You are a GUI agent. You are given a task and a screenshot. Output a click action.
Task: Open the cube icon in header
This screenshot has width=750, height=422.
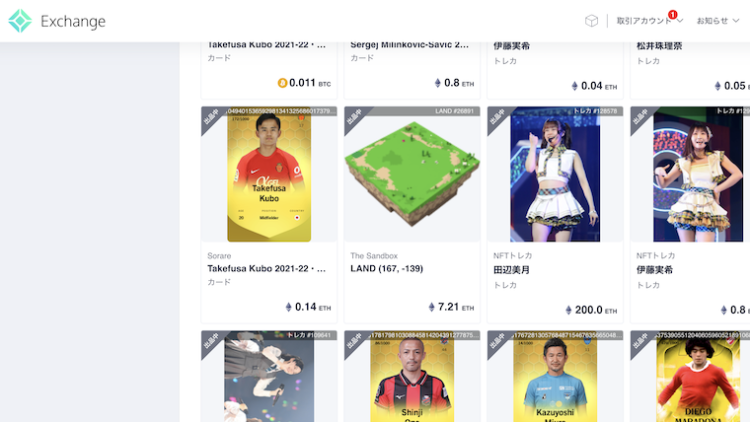pyautogui.click(x=591, y=21)
